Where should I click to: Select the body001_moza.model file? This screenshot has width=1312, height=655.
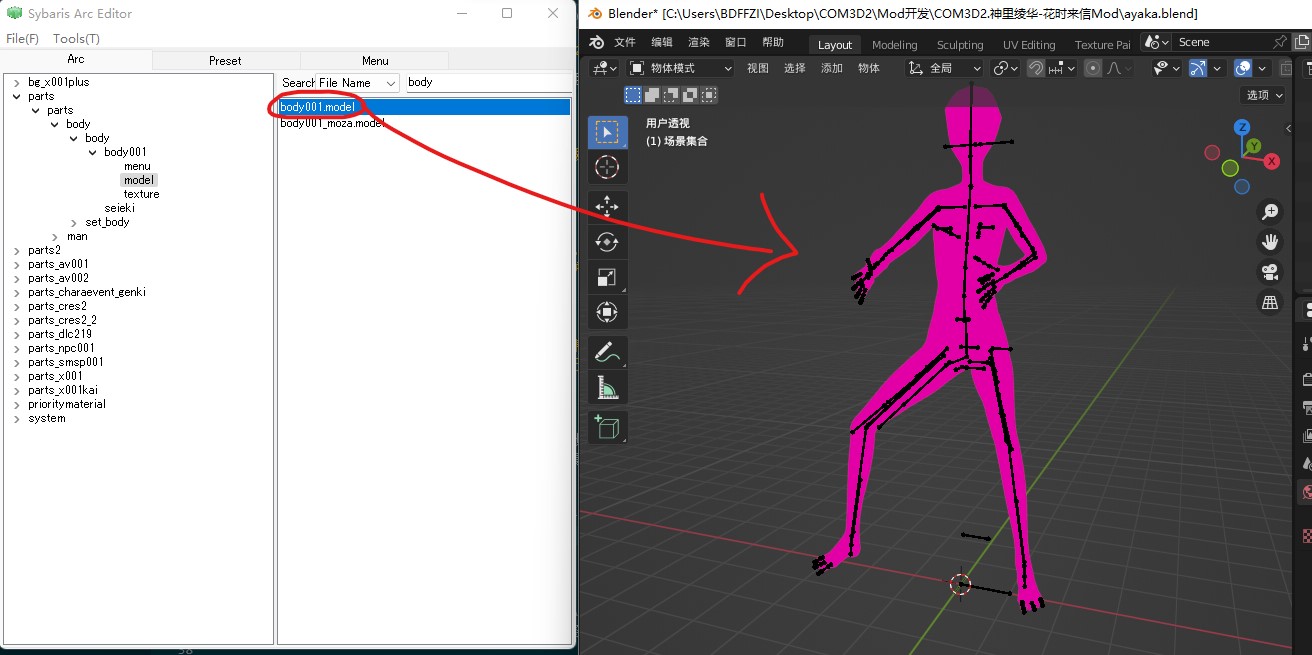click(x=332, y=123)
